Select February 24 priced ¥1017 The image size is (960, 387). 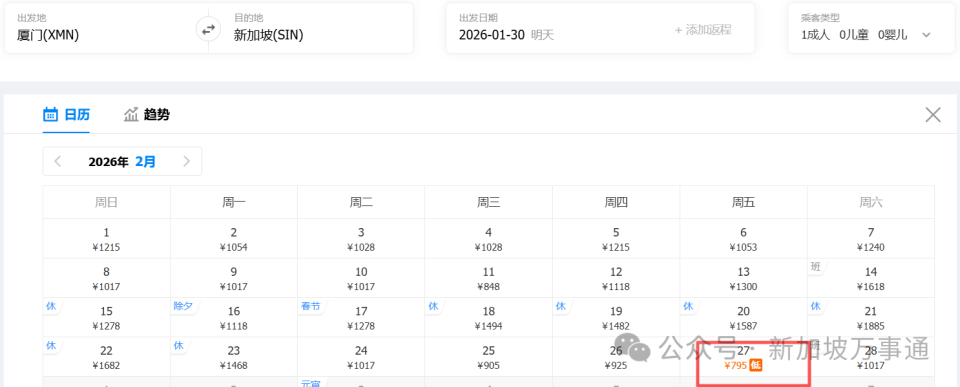361,357
